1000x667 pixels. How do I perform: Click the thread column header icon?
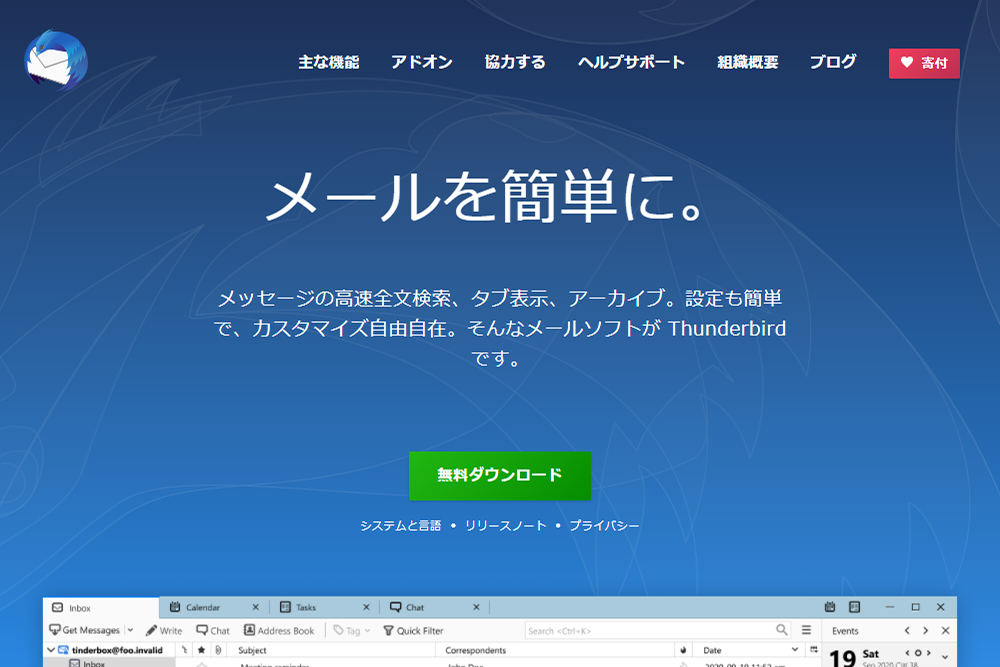point(184,650)
